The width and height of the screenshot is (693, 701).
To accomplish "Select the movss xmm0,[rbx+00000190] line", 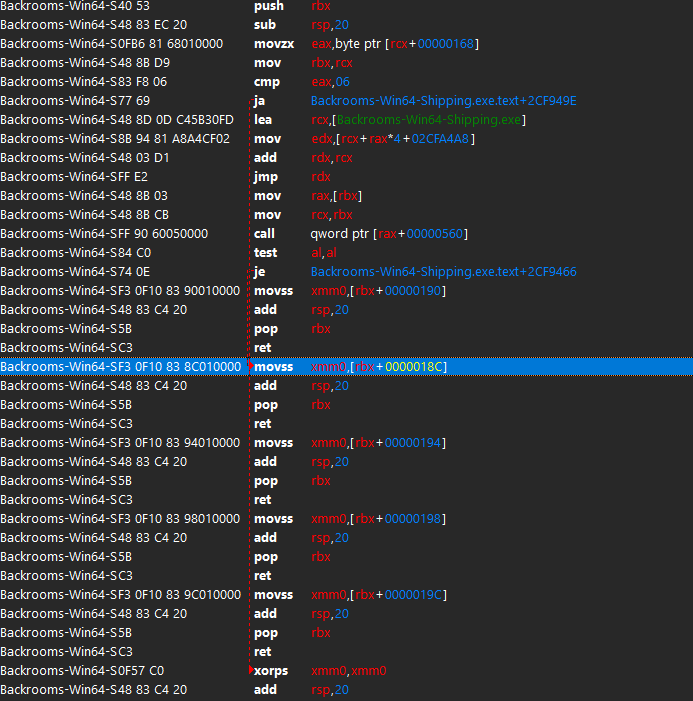I will pyautogui.click(x=346, y=291).
